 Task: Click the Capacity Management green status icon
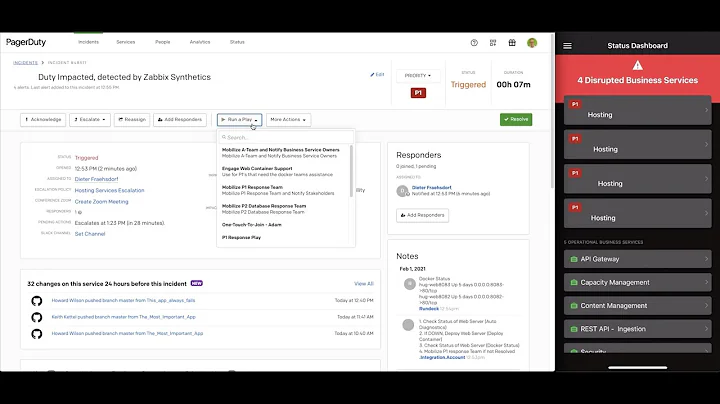[574, 282]
